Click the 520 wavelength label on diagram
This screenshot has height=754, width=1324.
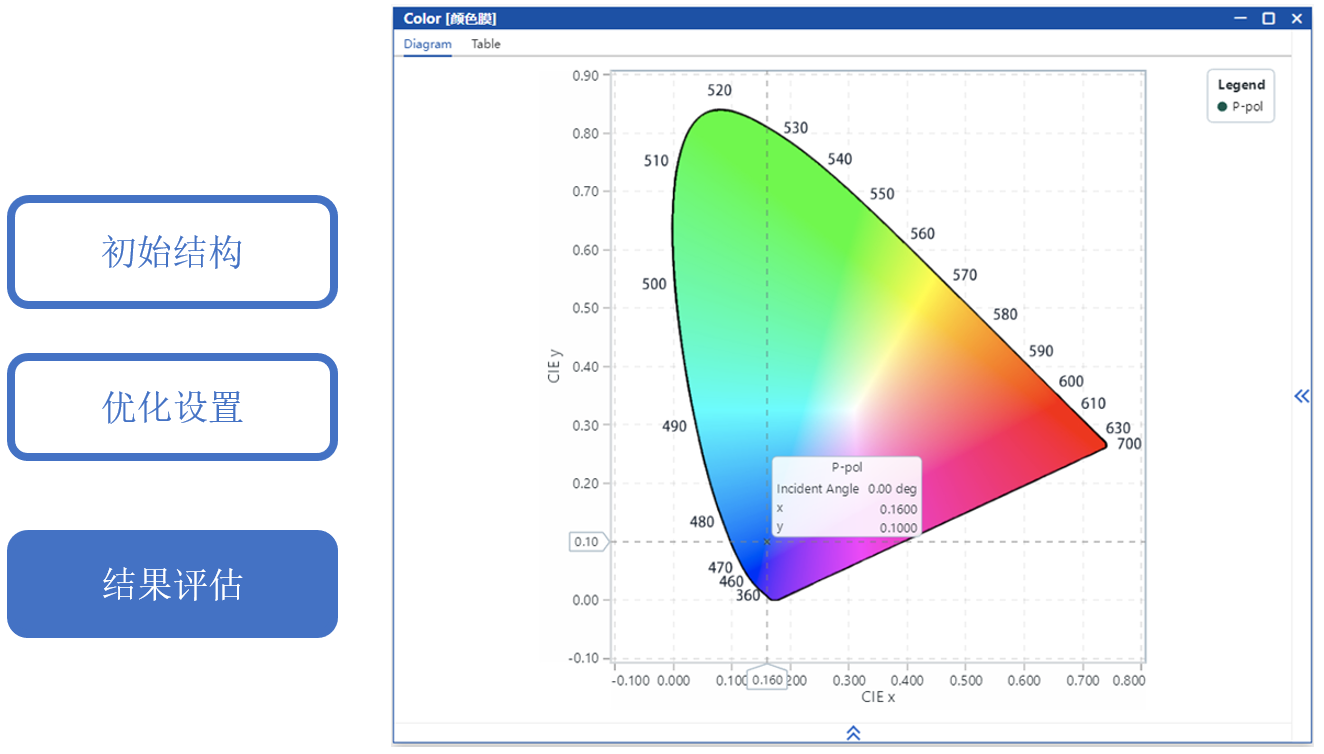tap(719, 91)
